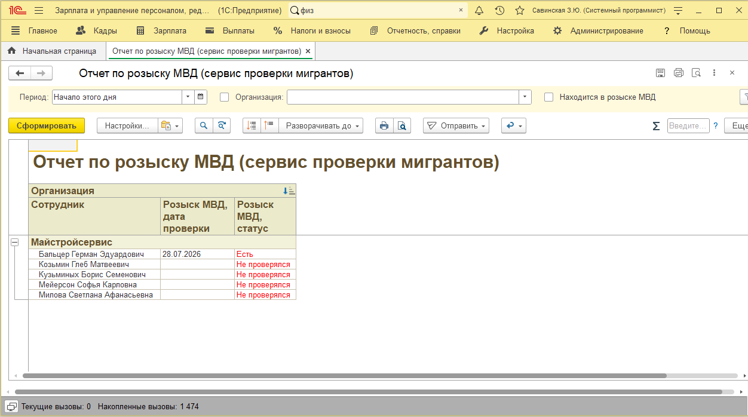Click the 'Накопленные вызовы: 1 474' status text
Viewport: 748px width, 417px height.
148,407
